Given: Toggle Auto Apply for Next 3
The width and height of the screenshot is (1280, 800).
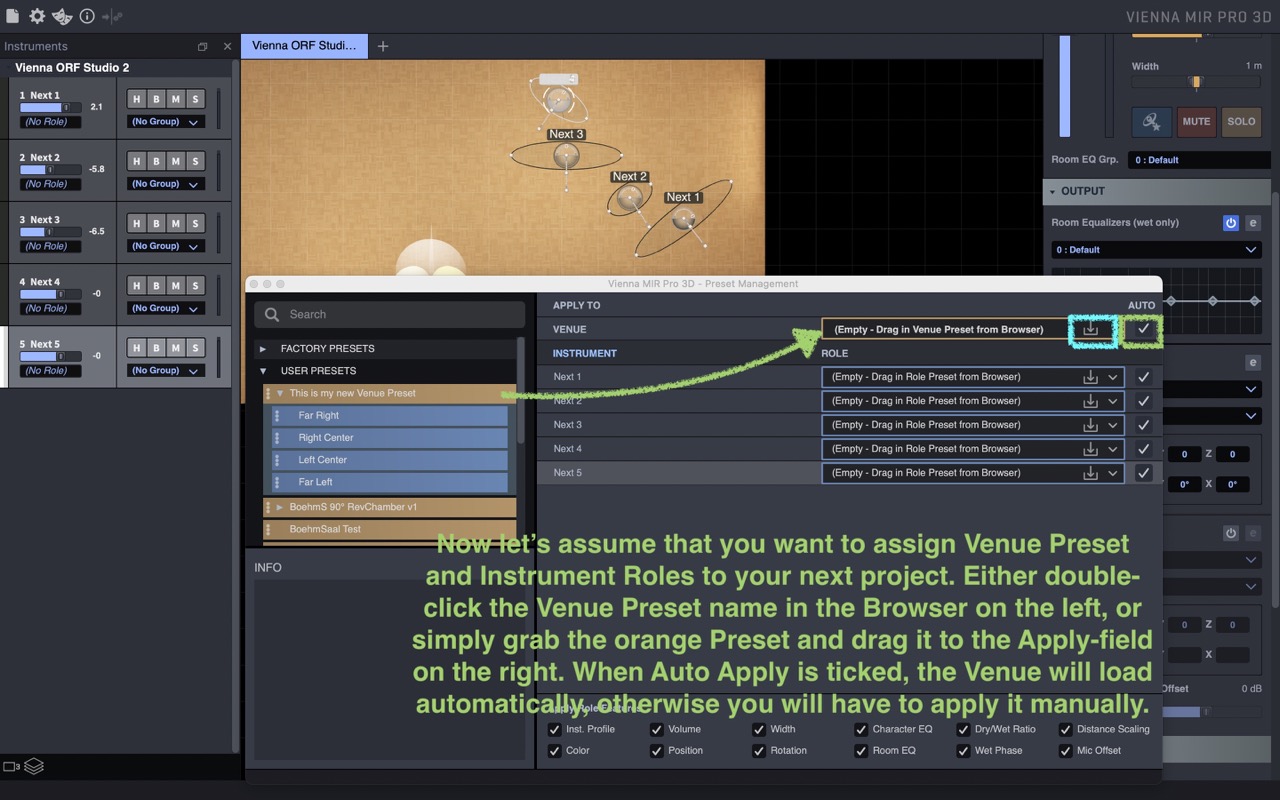Looking at the screenshot, I should click(x=1143, y=425).
